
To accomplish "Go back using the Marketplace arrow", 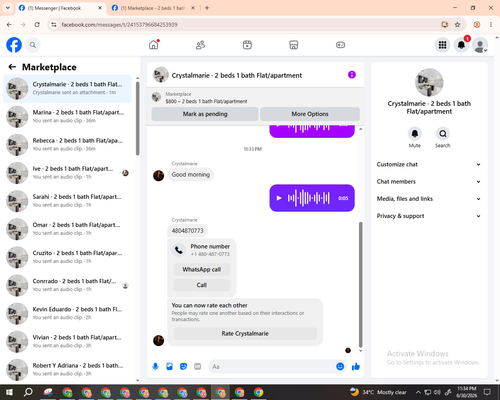I will point(12,67).
